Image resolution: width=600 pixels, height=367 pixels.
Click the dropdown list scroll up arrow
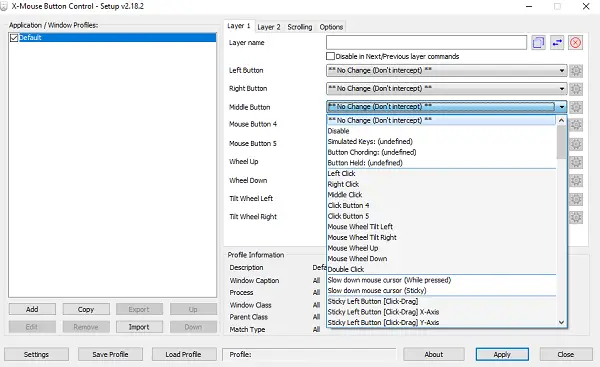(561, 120)
